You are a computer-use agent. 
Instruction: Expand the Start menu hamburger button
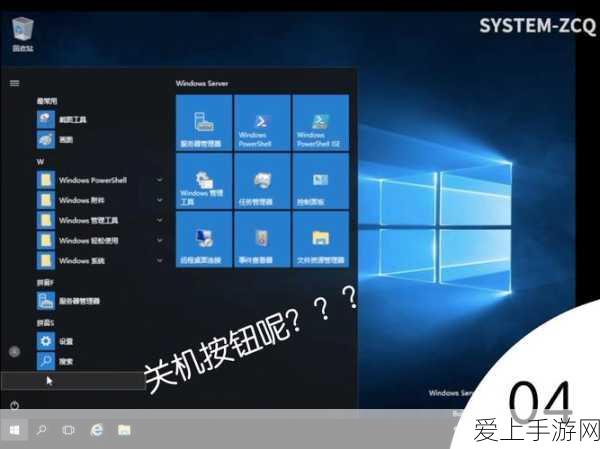(15, 83)
